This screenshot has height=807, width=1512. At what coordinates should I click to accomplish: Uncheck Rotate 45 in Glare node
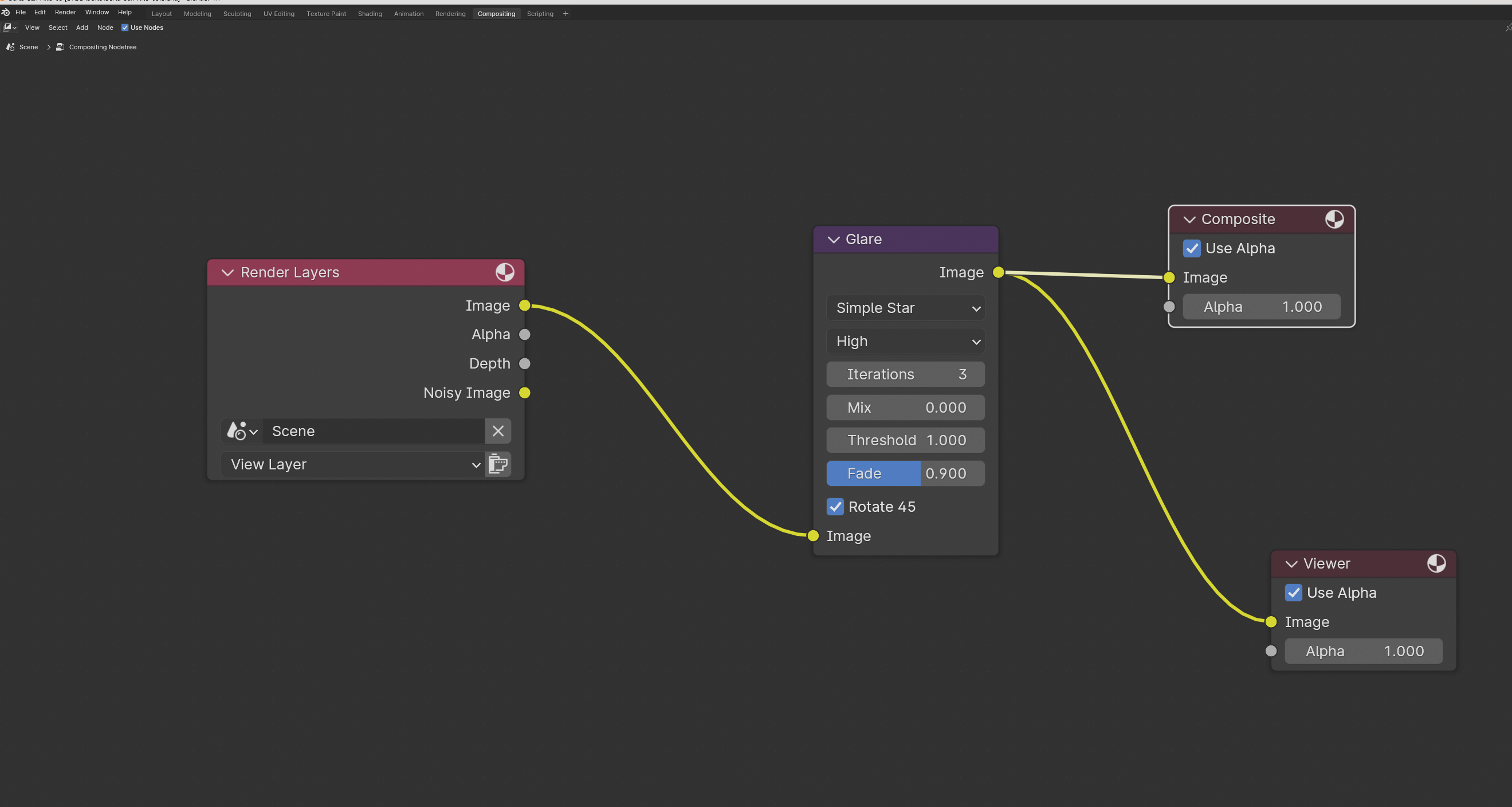835,506
